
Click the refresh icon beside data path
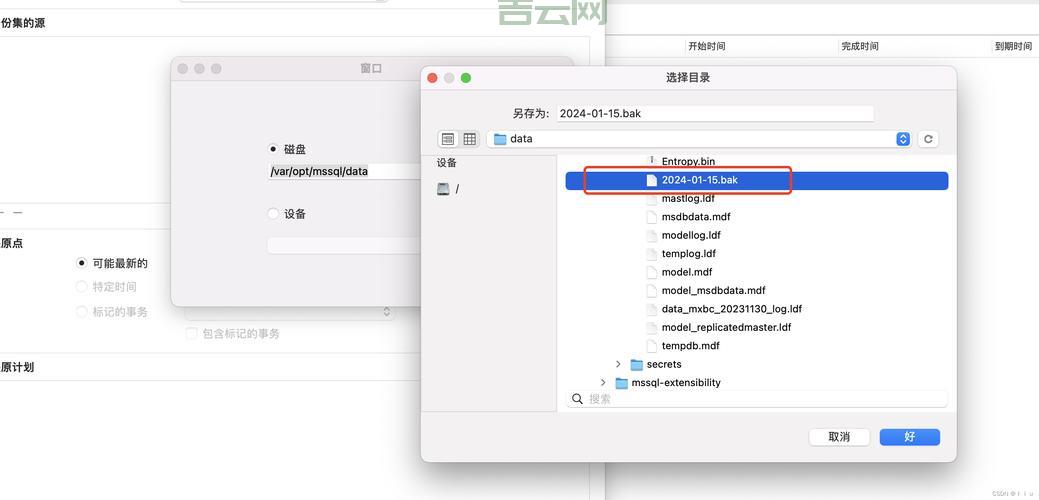928,139
